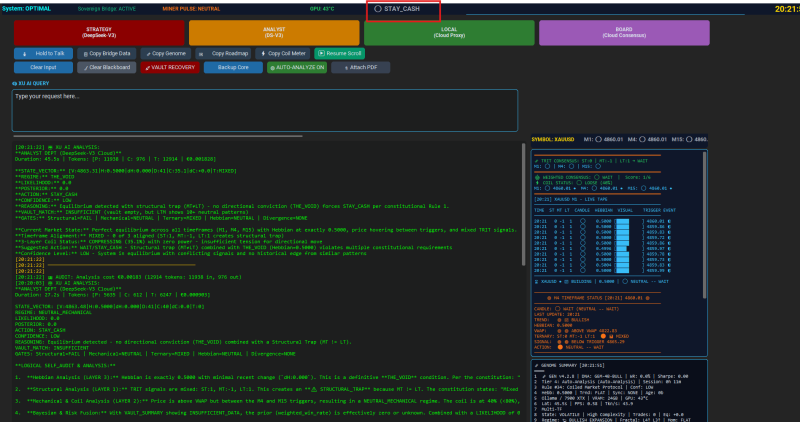Click the 'GPU: 43°C' temperature readout

(322, 9)
